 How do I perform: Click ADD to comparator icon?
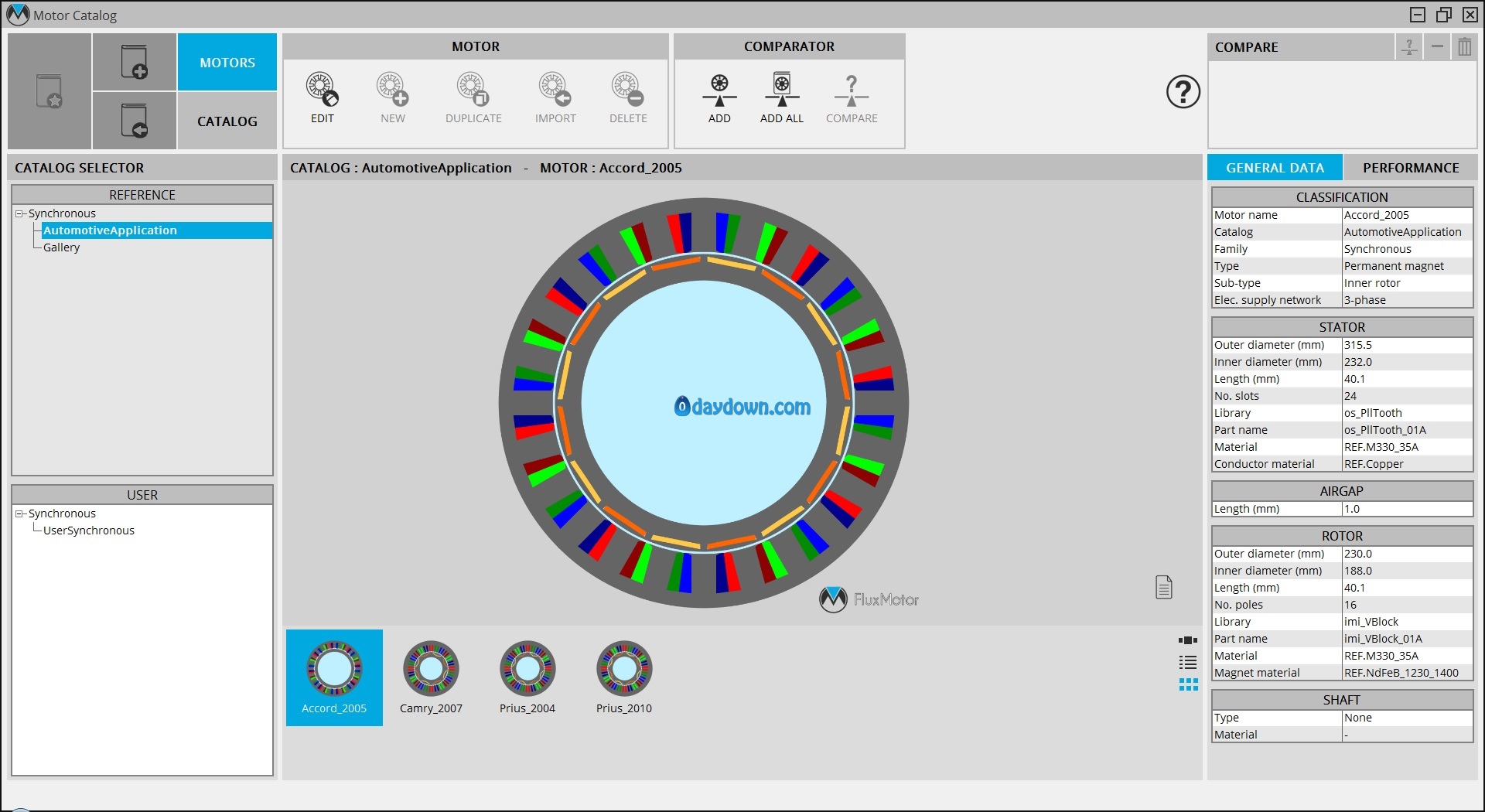(719, 90)
